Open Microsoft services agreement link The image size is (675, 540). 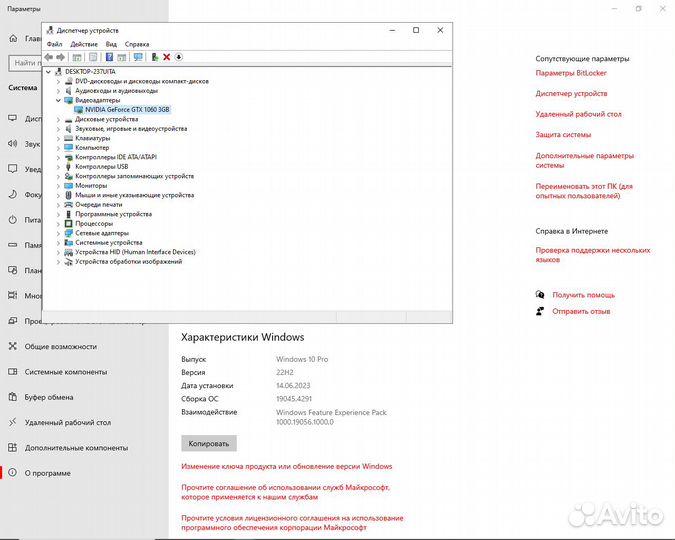(x=285, y=492)
